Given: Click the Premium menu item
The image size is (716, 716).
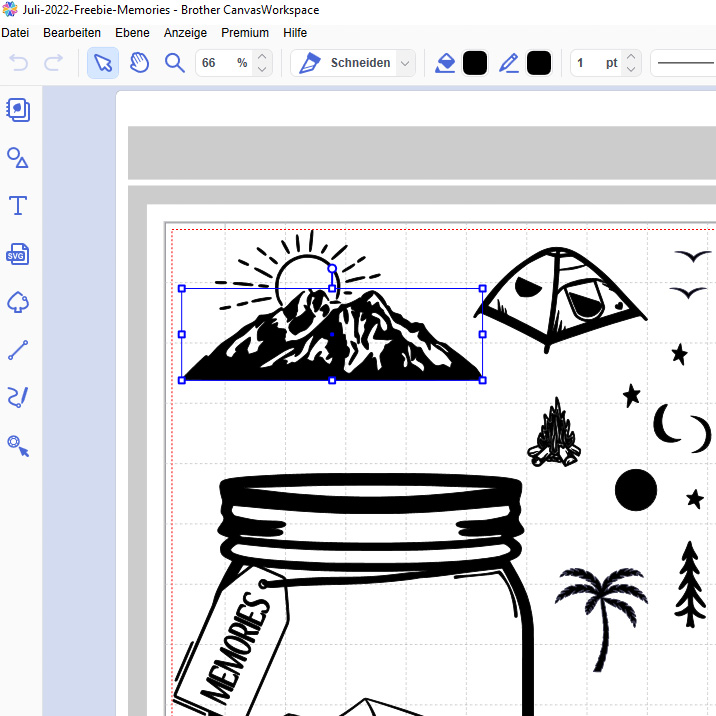Looking at the screenshot, I should 245,33.
